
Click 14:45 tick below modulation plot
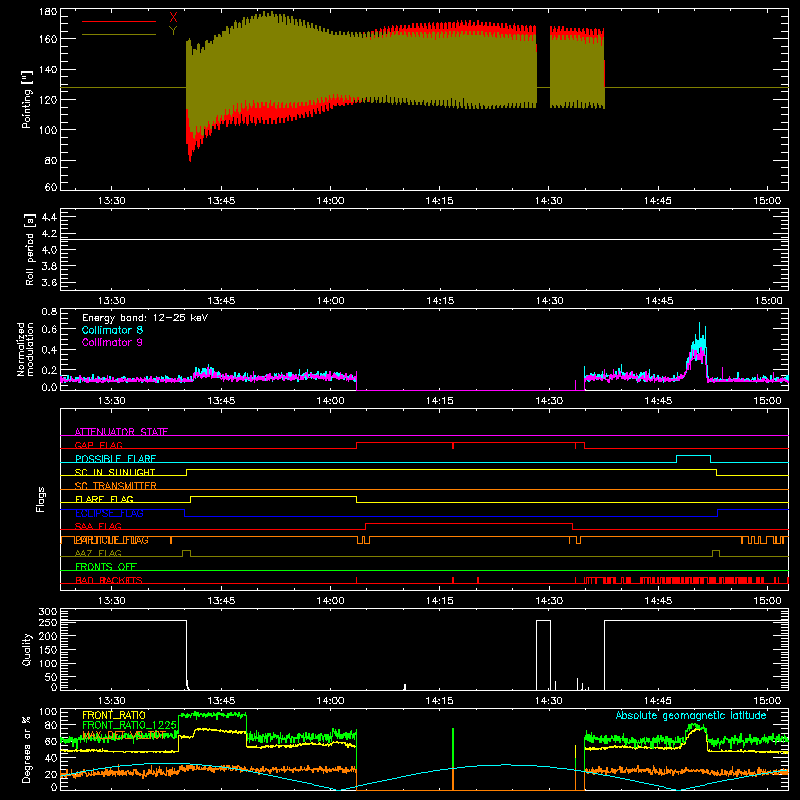[x=658, y=401]
